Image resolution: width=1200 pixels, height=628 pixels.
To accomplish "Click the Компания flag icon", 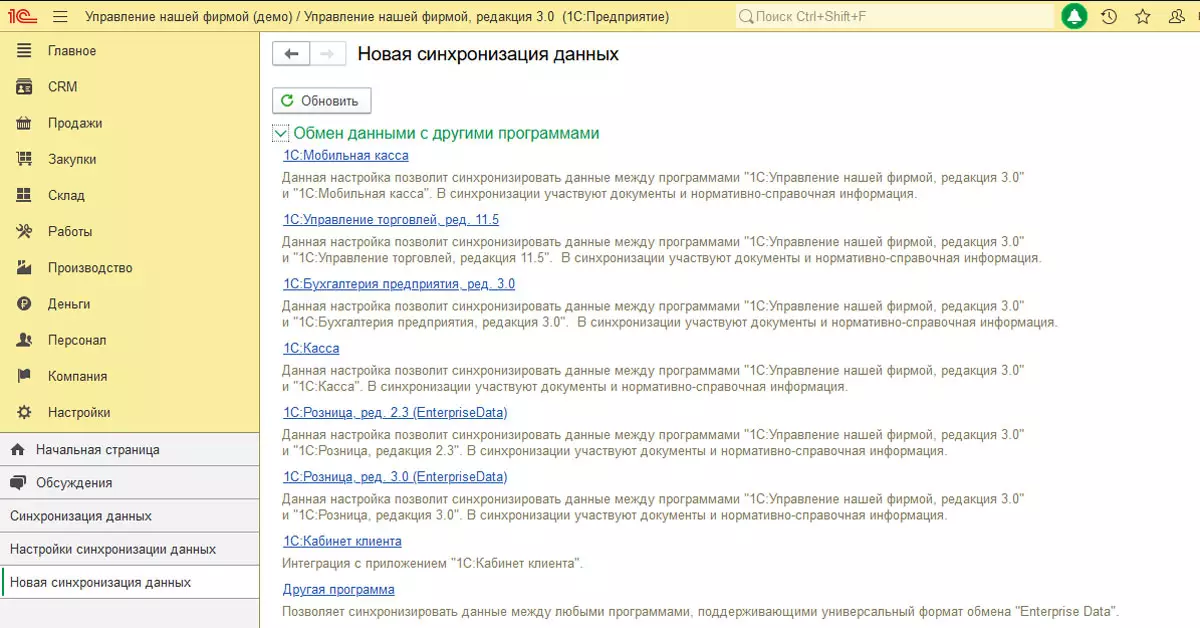I will click(x=26, y=376).
